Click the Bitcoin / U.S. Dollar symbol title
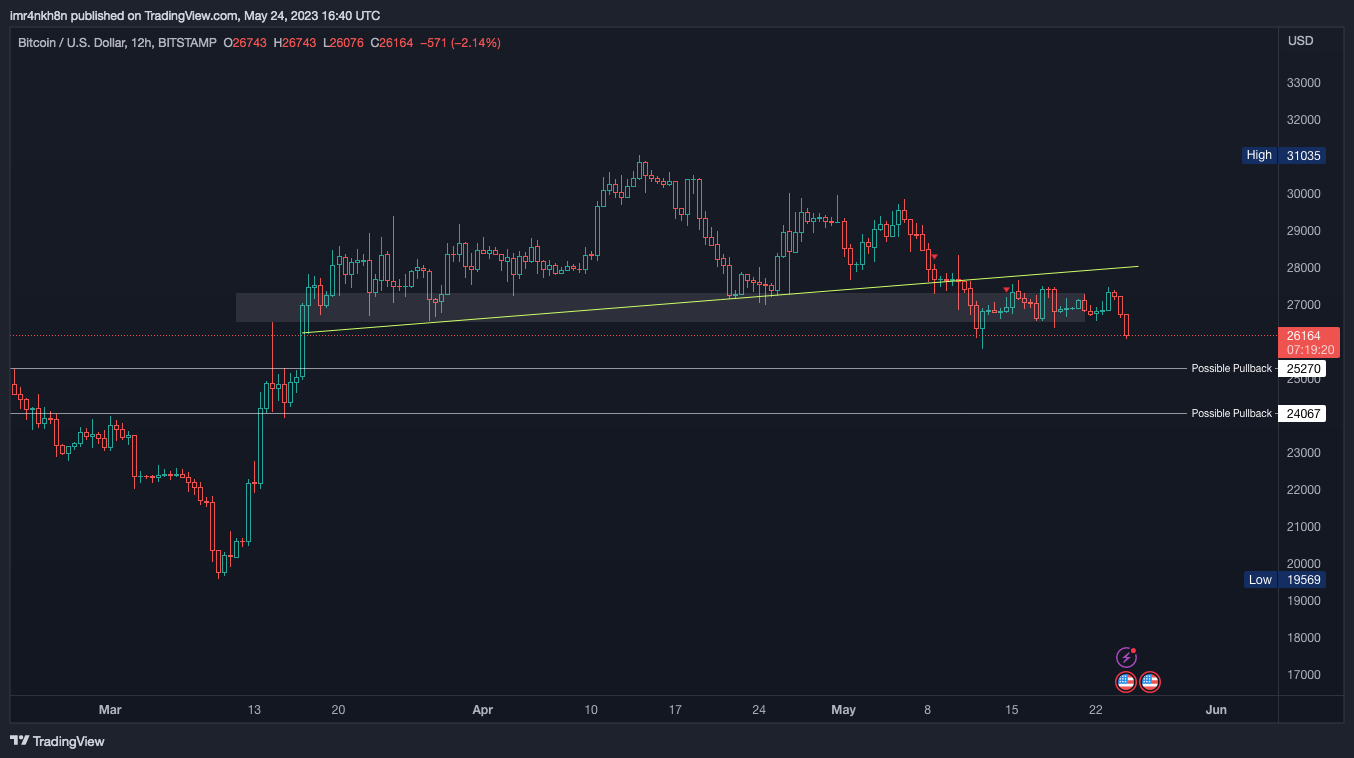This screenshot has width=1354, height=758. pyautogui.click(x=71, y=43)
